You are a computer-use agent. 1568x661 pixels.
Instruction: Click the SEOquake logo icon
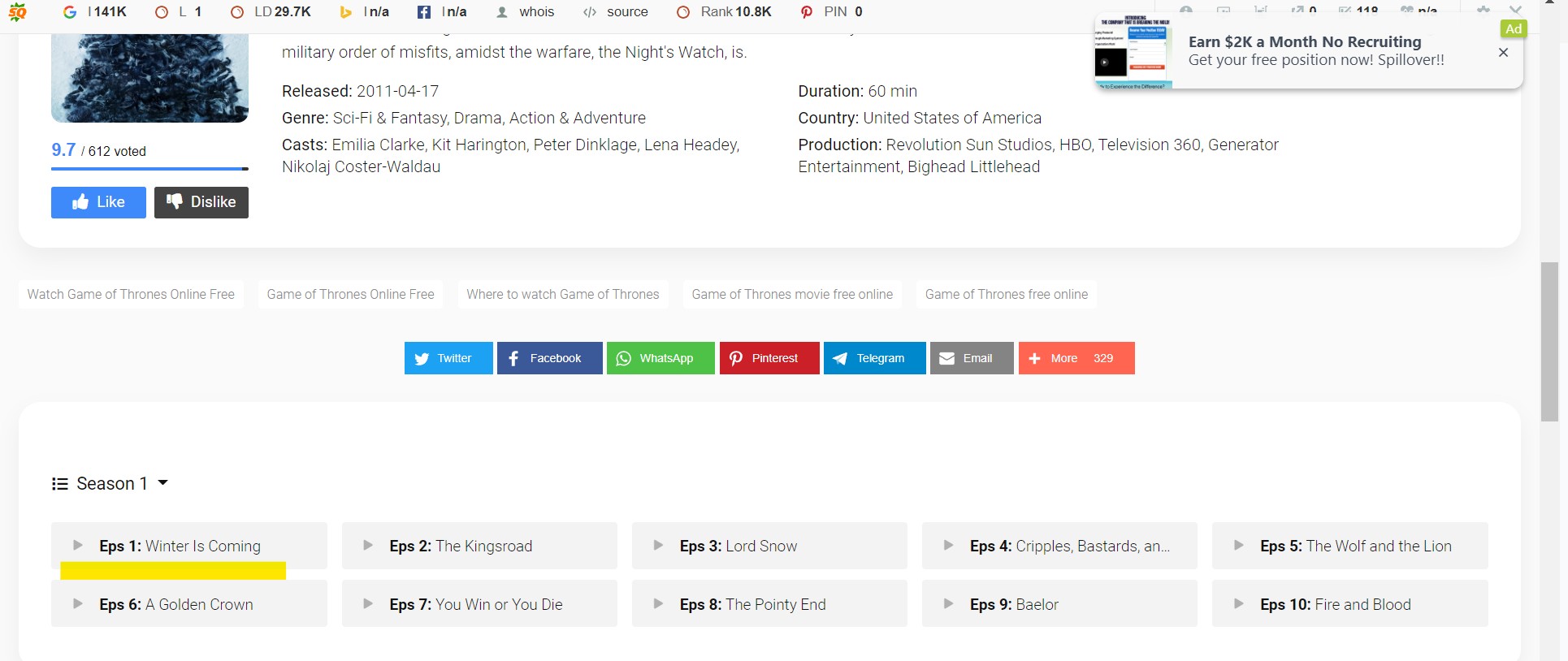17,11
